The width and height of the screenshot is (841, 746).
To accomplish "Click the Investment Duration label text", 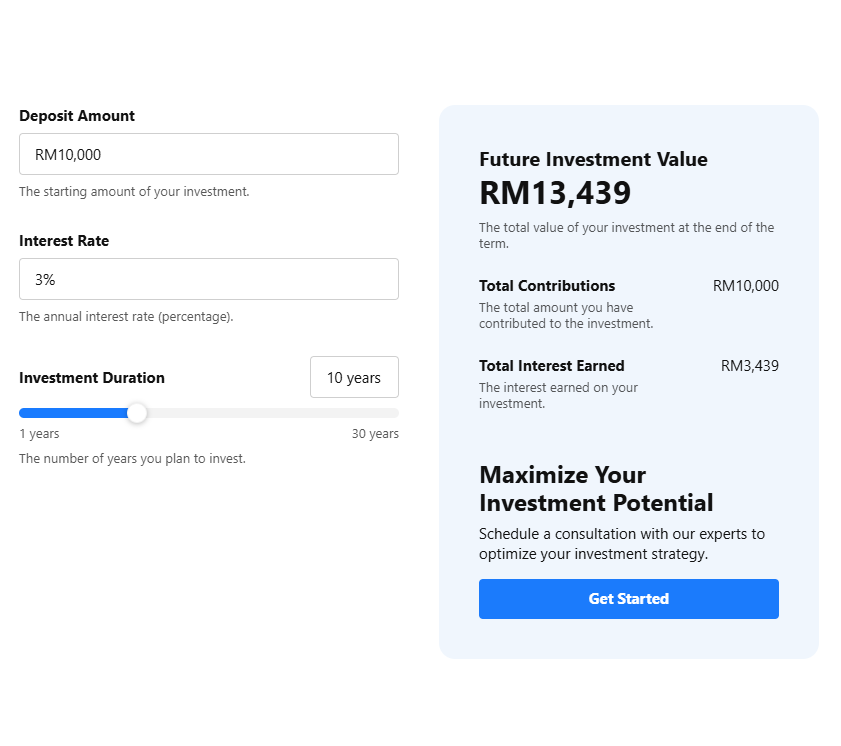I will [91, 378].
